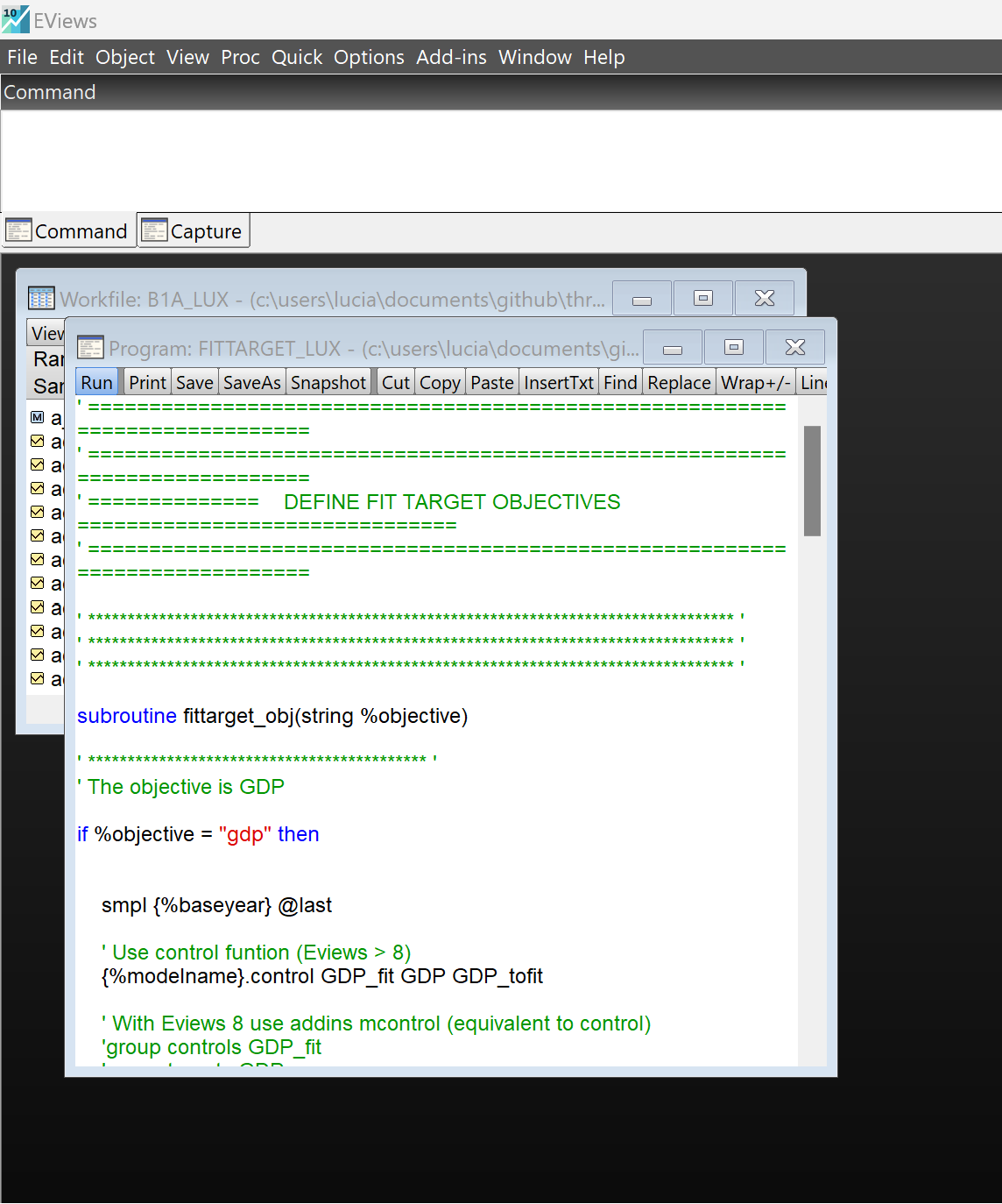Click the Capture tab icon

[x=154, y=230]
